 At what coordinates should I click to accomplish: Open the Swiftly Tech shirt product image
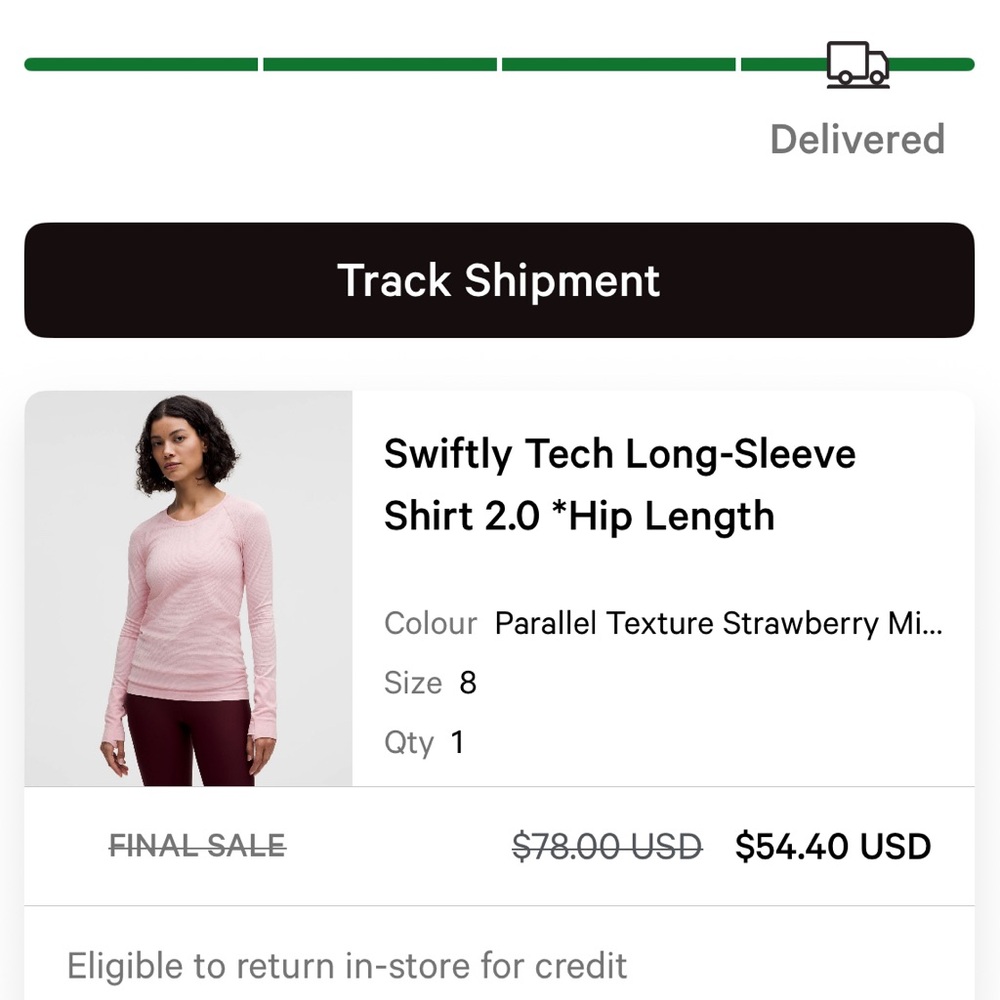[190, 590]
